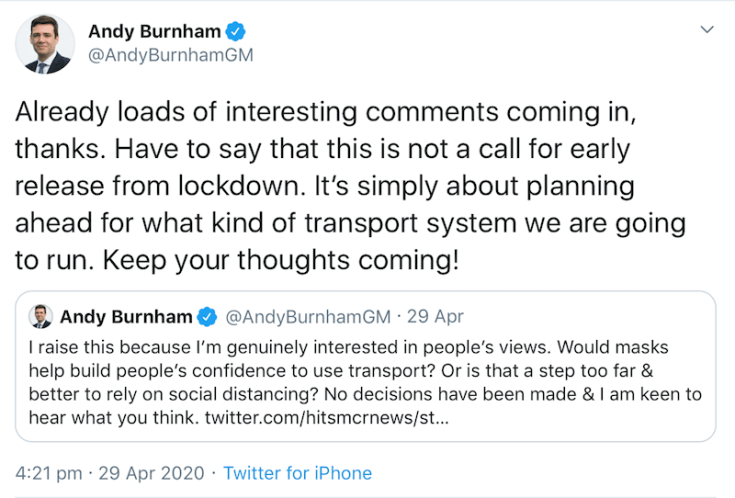
Task: Open Andy Burnham's large profile photo
Action: coord(44,44)
